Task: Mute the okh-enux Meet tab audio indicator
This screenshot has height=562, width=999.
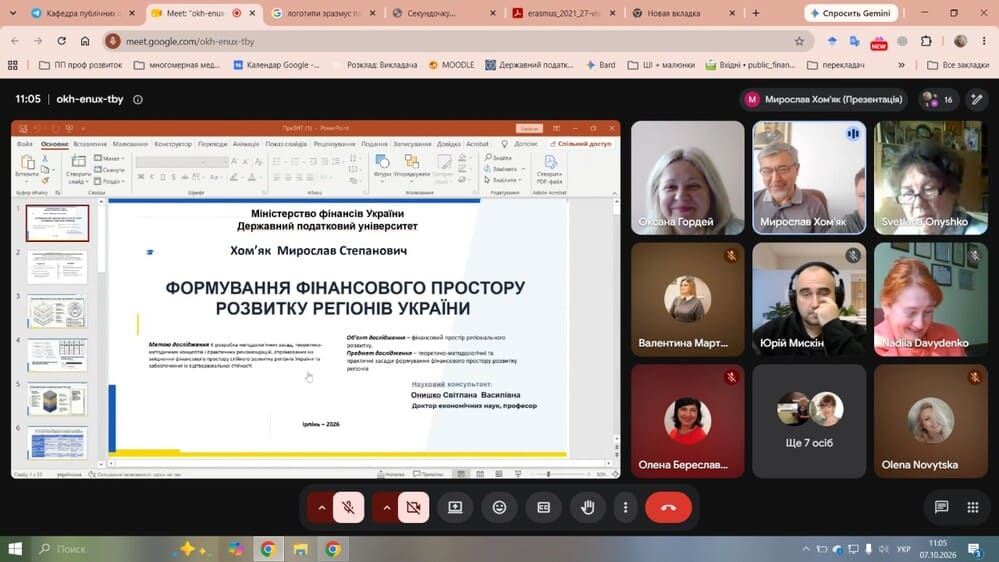Action: (x=237, y=13)
